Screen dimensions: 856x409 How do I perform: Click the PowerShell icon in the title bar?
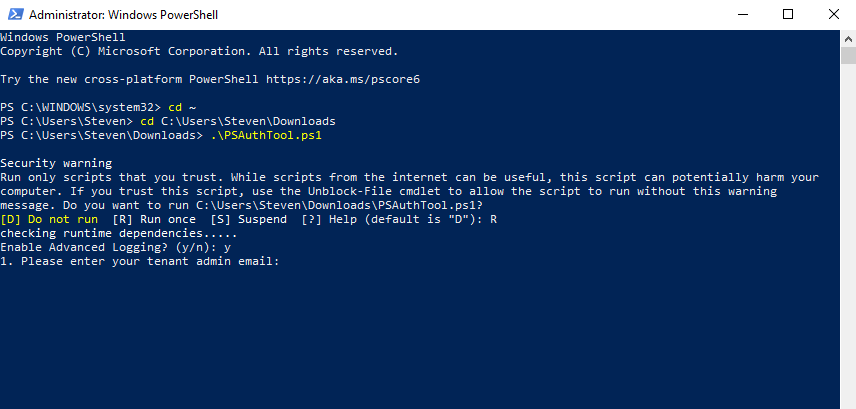pyautogui.click(x=13, y=15)
